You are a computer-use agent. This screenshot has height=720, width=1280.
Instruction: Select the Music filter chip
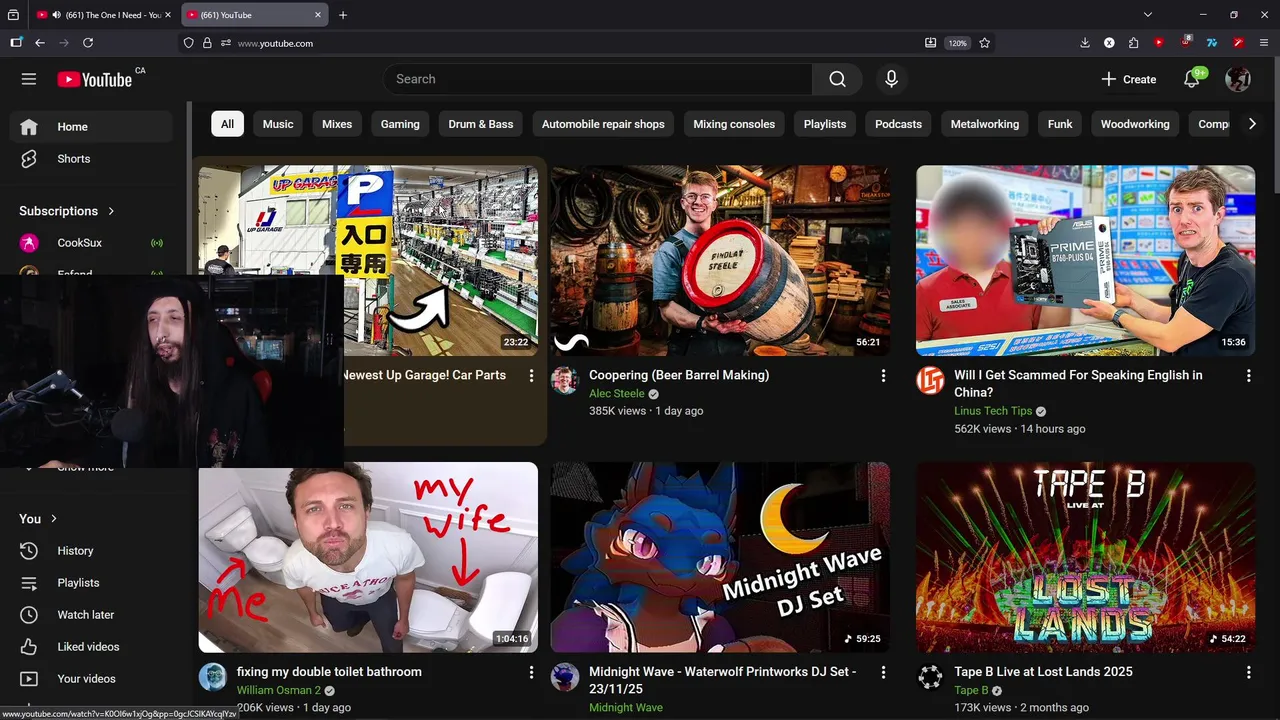point(278,124)
